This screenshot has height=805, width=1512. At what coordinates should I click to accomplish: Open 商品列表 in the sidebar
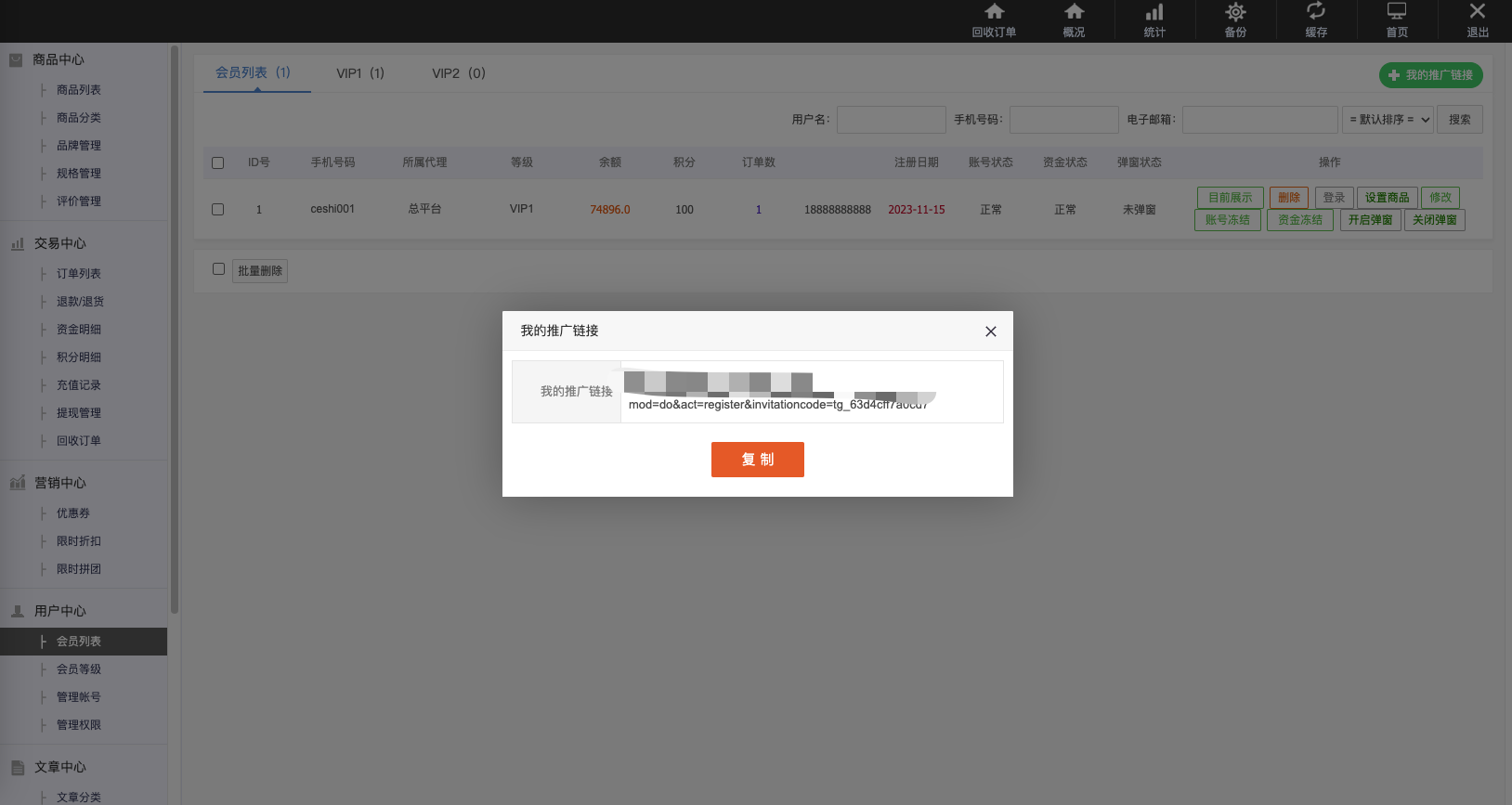tap(79, 90)
